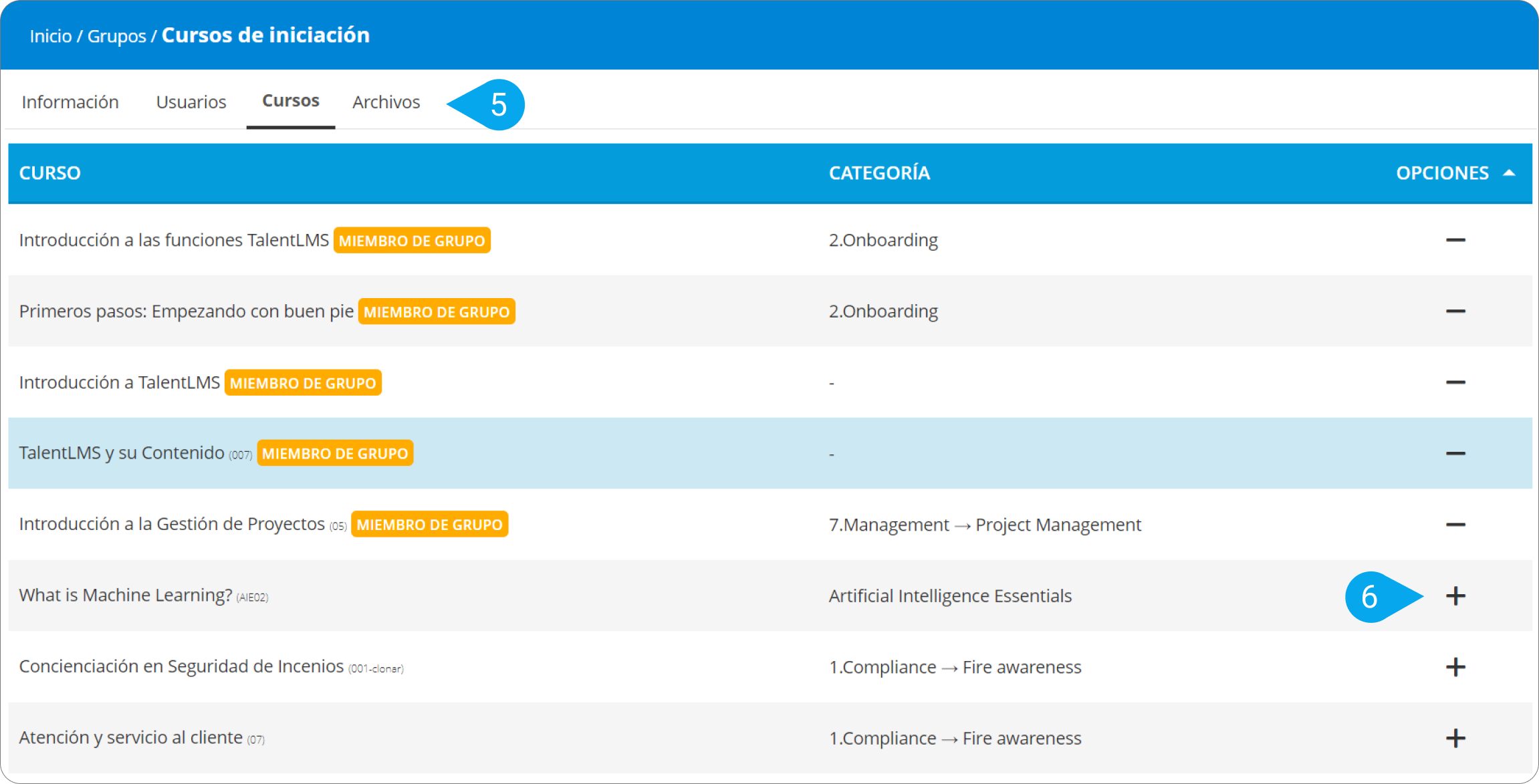The height and width of the screenshot is (784, 1539).
Task: Click minus icon for Introducción a TalentLMS
Action: pyautogui.click(x=1455, y=382)
